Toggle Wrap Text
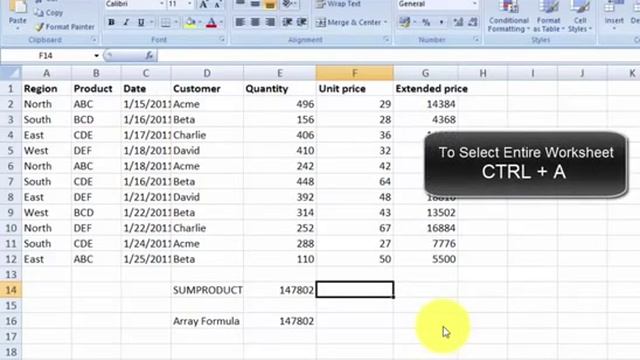The image size is (640, 360). pos(338,4)
